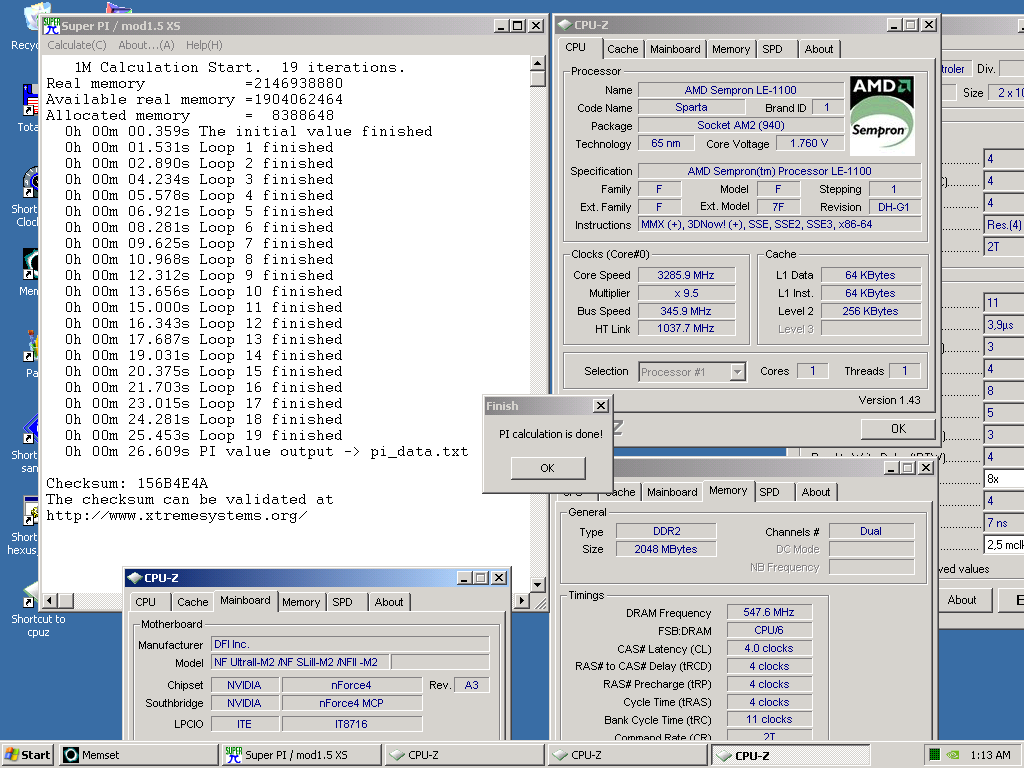Click Memory Type value DDR2
Viewport: 1024px width, 768px height.
point(666,532)
